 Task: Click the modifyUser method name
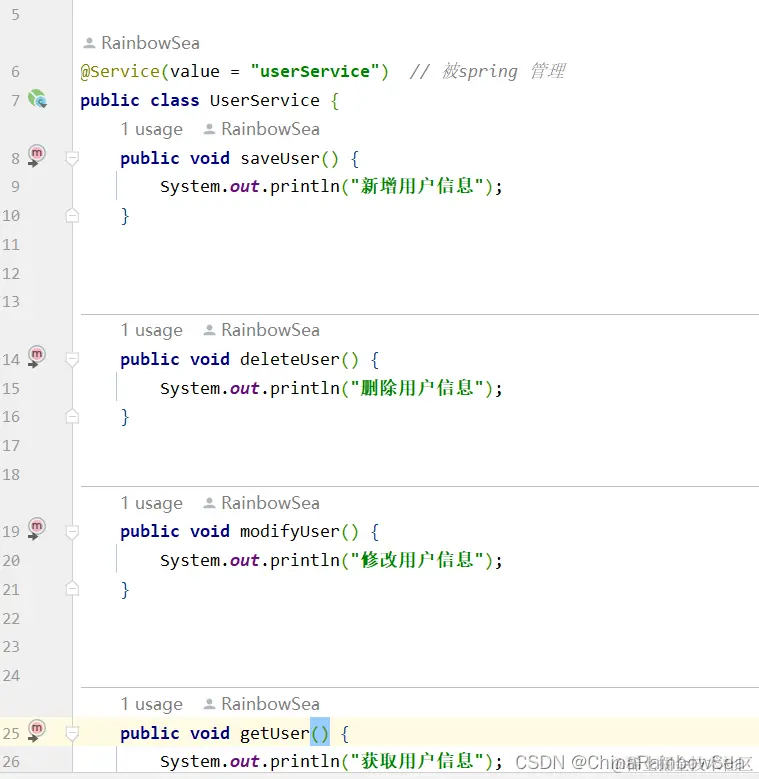click(290, 532)
